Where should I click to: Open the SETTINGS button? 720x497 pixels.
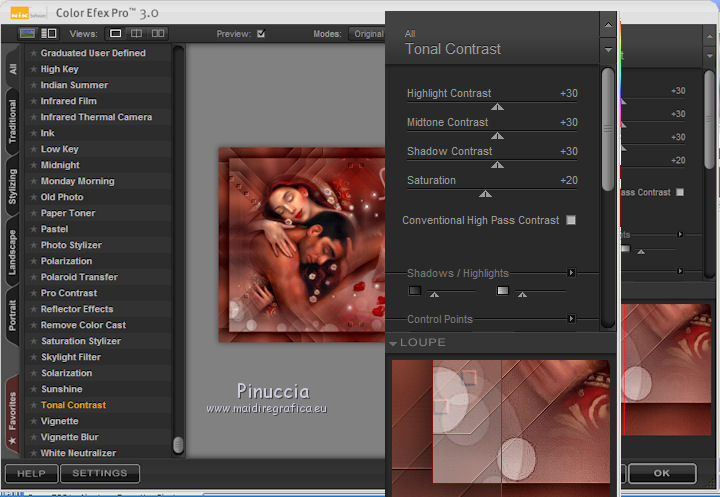click(100, 473)
